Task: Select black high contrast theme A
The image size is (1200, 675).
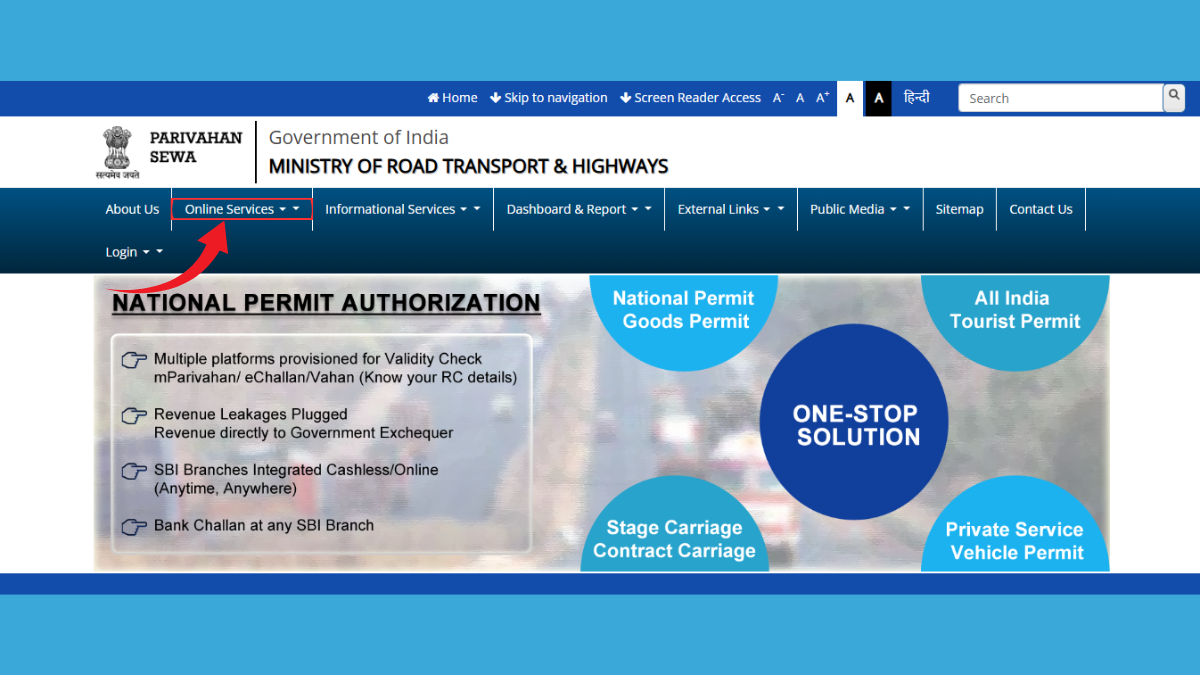Action: 878,98
